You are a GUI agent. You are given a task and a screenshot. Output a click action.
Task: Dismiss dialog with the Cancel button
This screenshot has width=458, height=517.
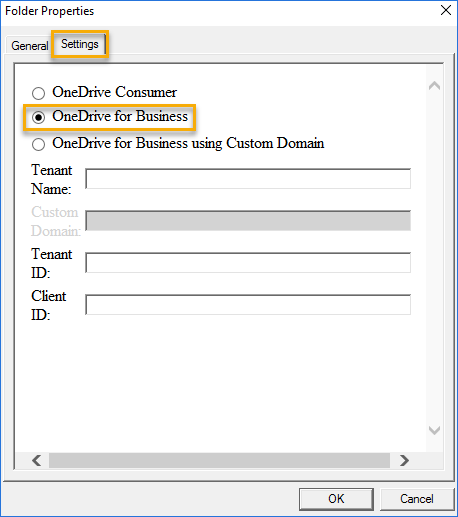click(417, 499)
